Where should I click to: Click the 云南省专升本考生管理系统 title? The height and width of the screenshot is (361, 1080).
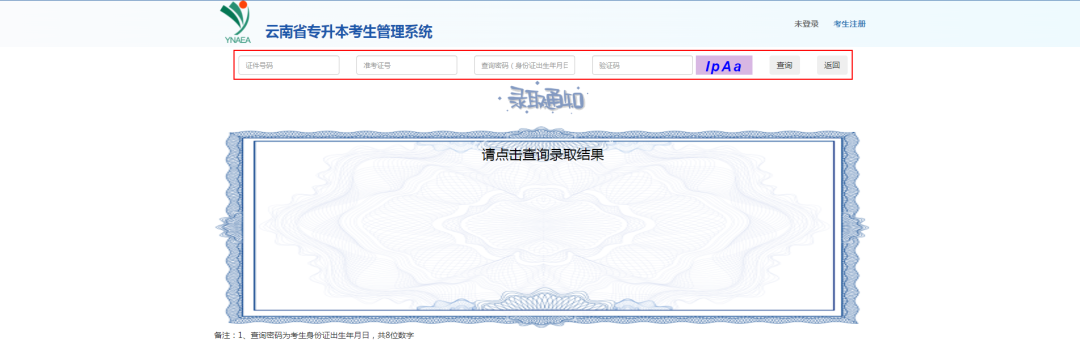[349, 32]
